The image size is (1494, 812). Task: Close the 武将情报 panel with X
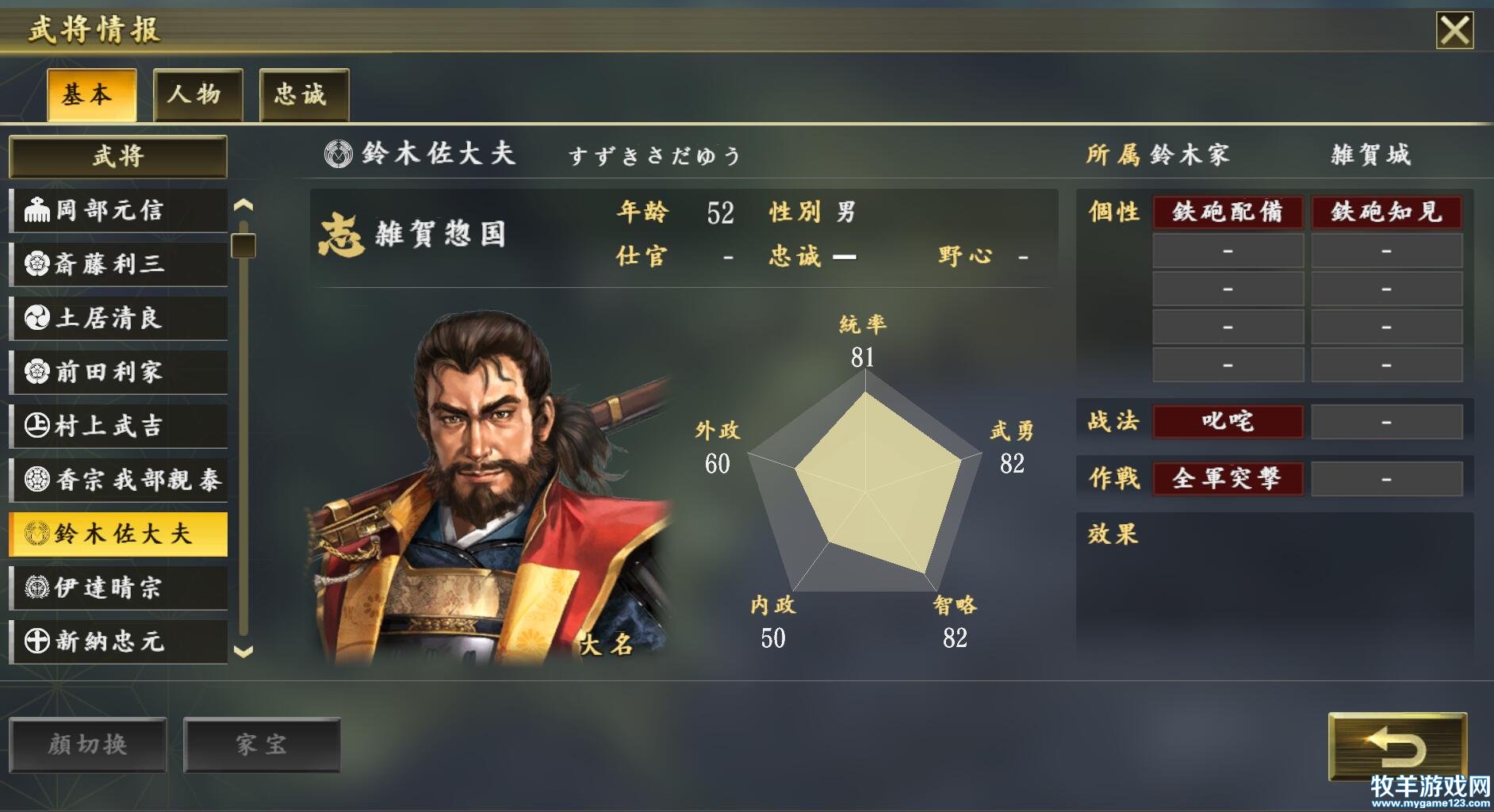[1455, 31]
